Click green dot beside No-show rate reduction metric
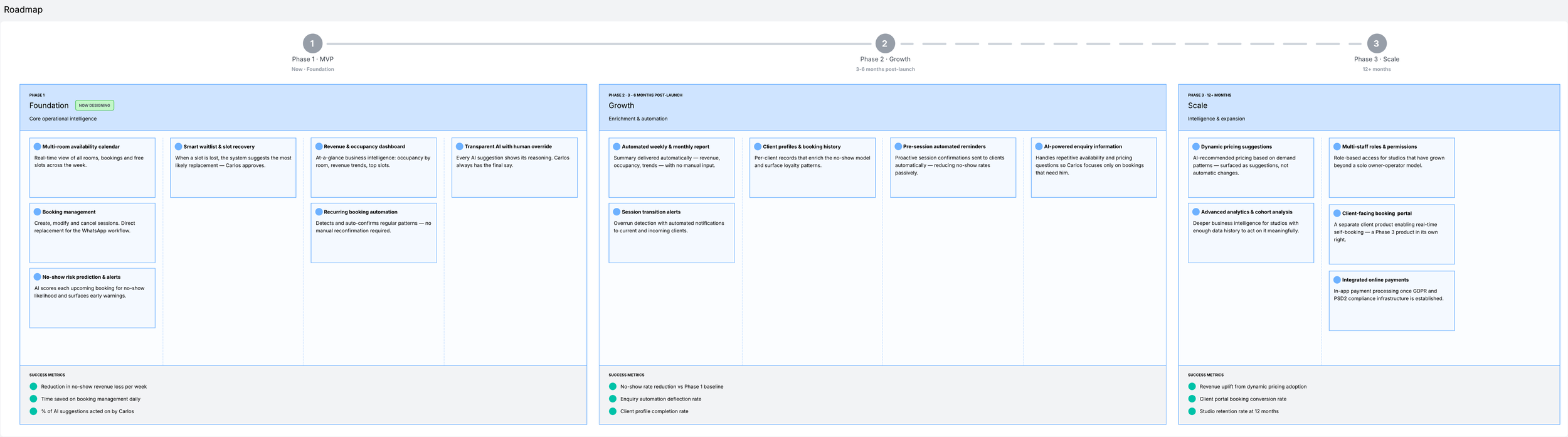Image resolution: width=1568 pixels, height=437 pixels. 613,387
